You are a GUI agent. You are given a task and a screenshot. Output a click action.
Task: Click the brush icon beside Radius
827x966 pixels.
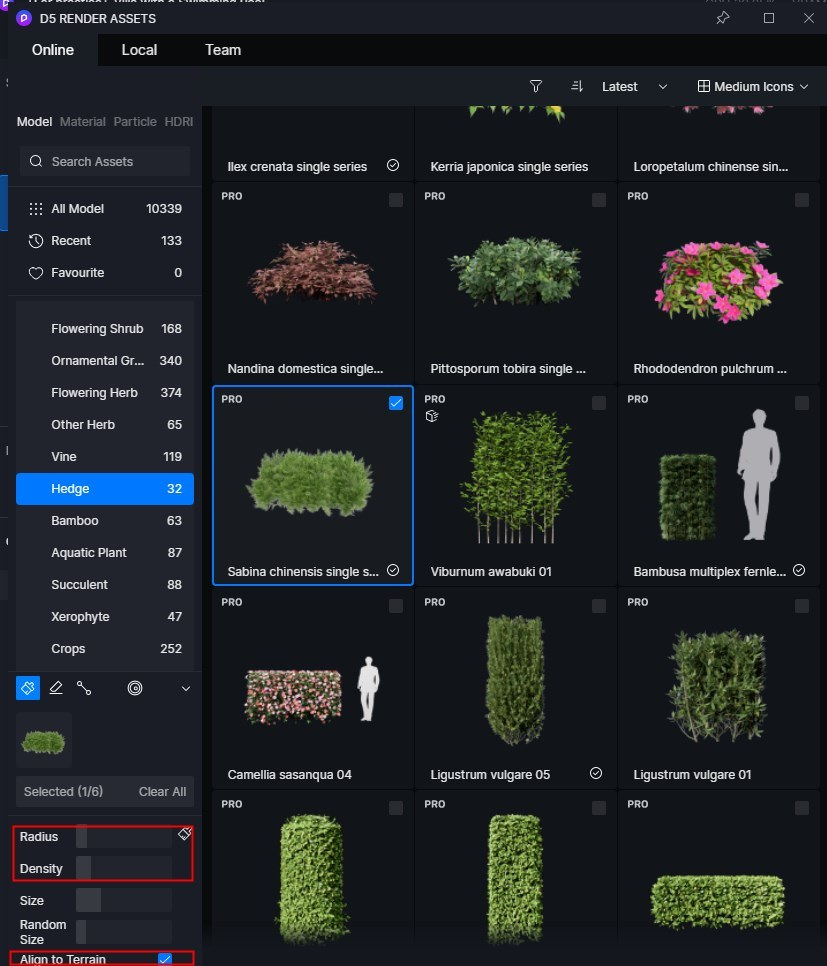click(184, 834)
